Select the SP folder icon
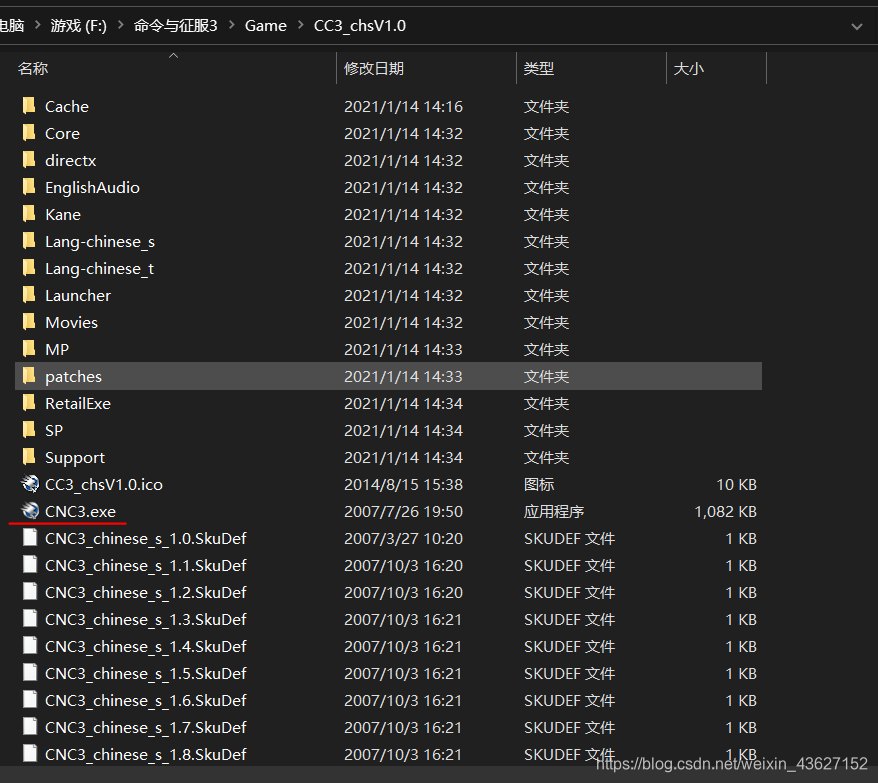Screen dimensions: 878x783 click(x=29, y=430)
